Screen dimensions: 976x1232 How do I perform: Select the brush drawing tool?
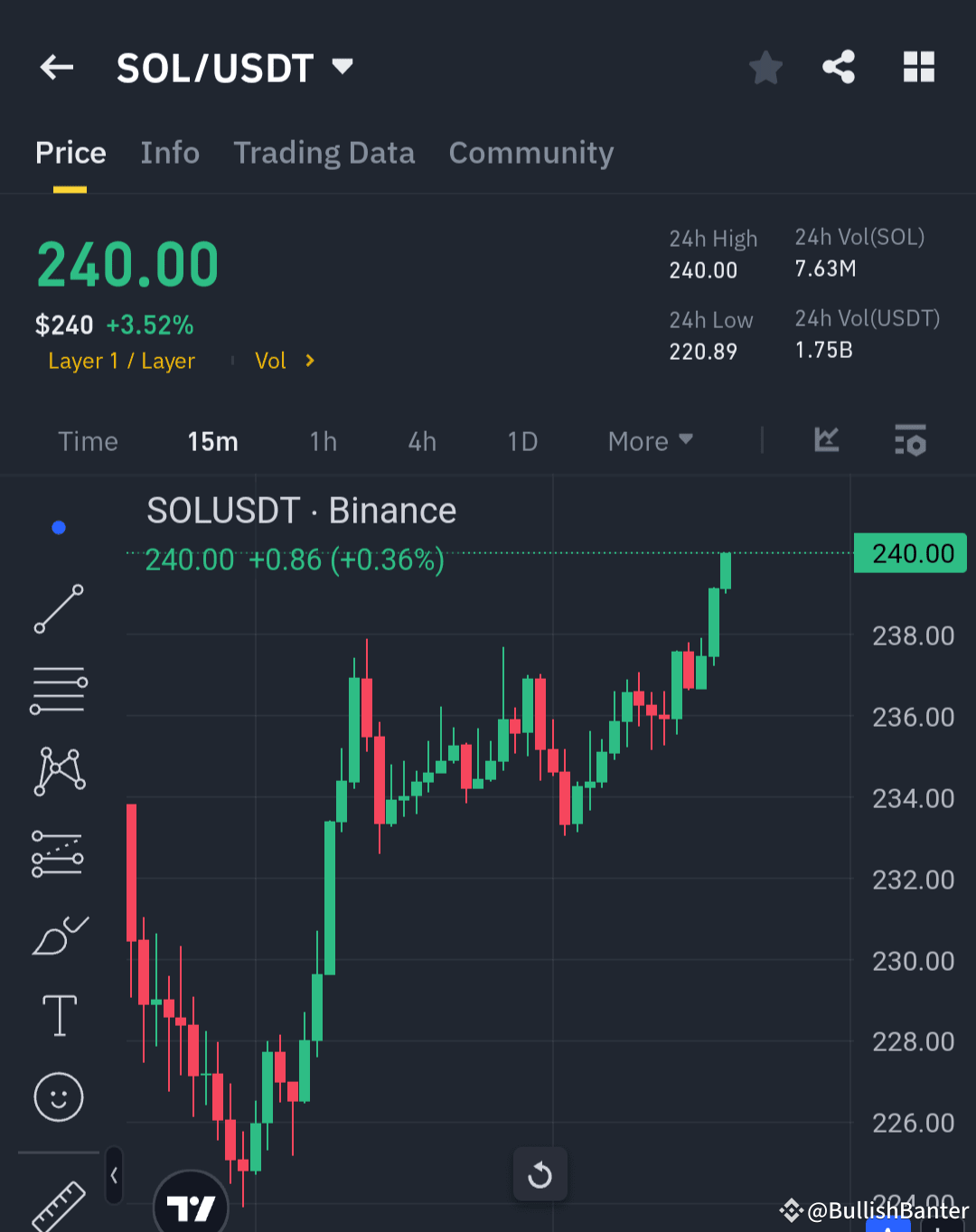(x=58, y=936)
